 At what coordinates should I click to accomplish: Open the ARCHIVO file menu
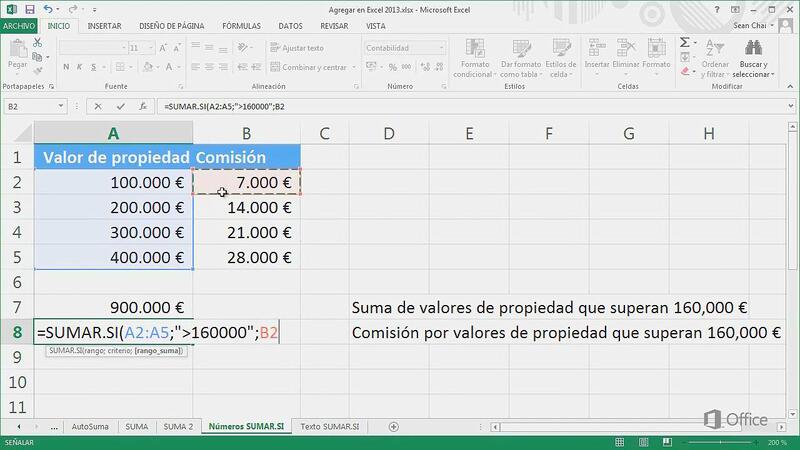tap(20, 26)
